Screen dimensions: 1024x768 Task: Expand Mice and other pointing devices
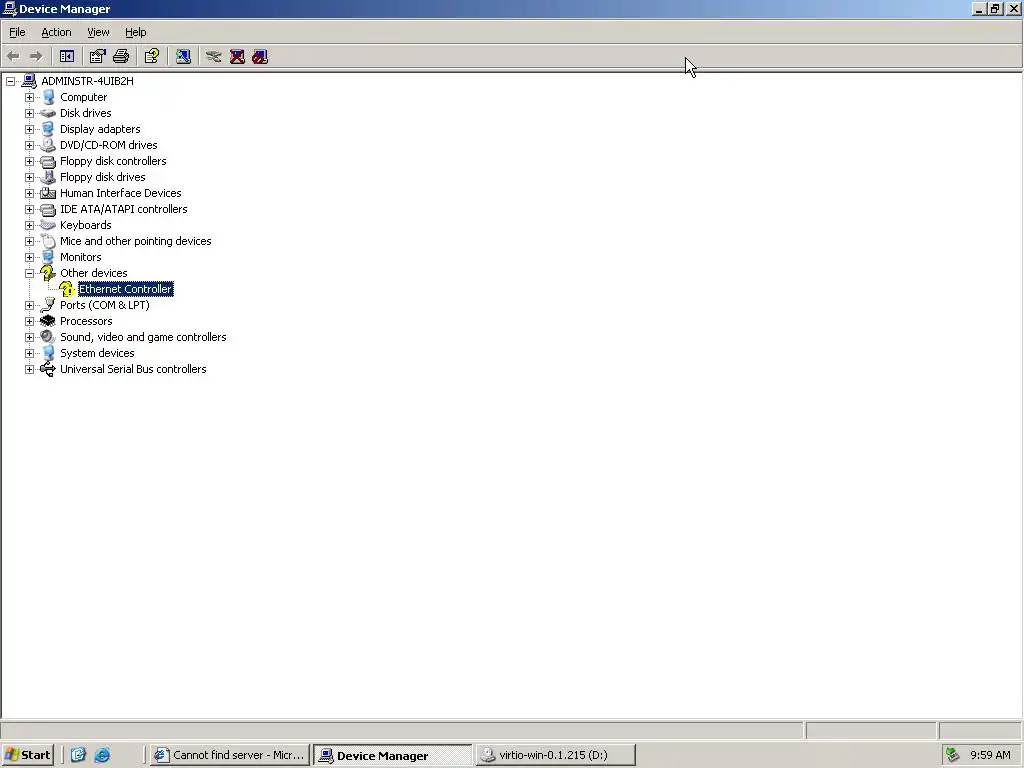tap(29, 241)
